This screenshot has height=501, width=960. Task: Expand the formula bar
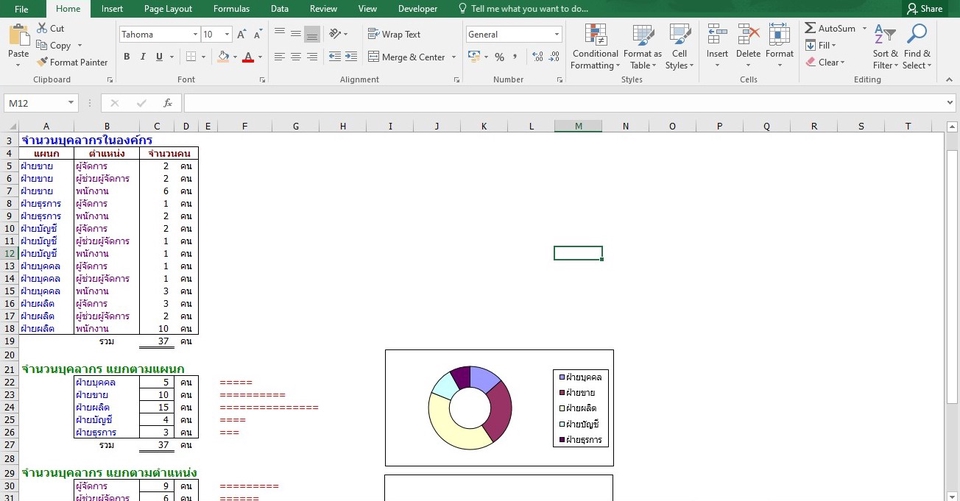pyautogui.click(x=950, y=103)
